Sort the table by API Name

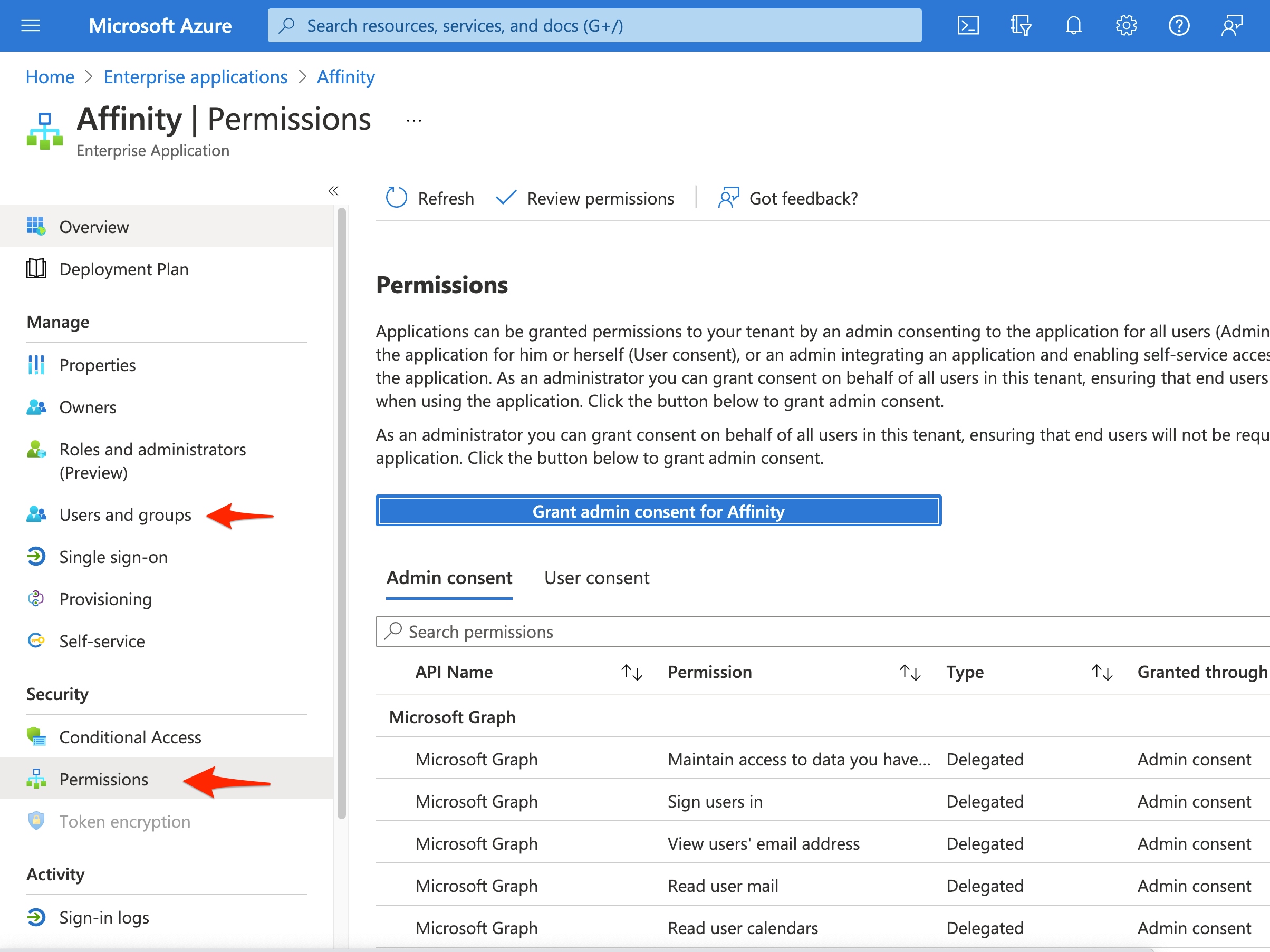[631, 672]
